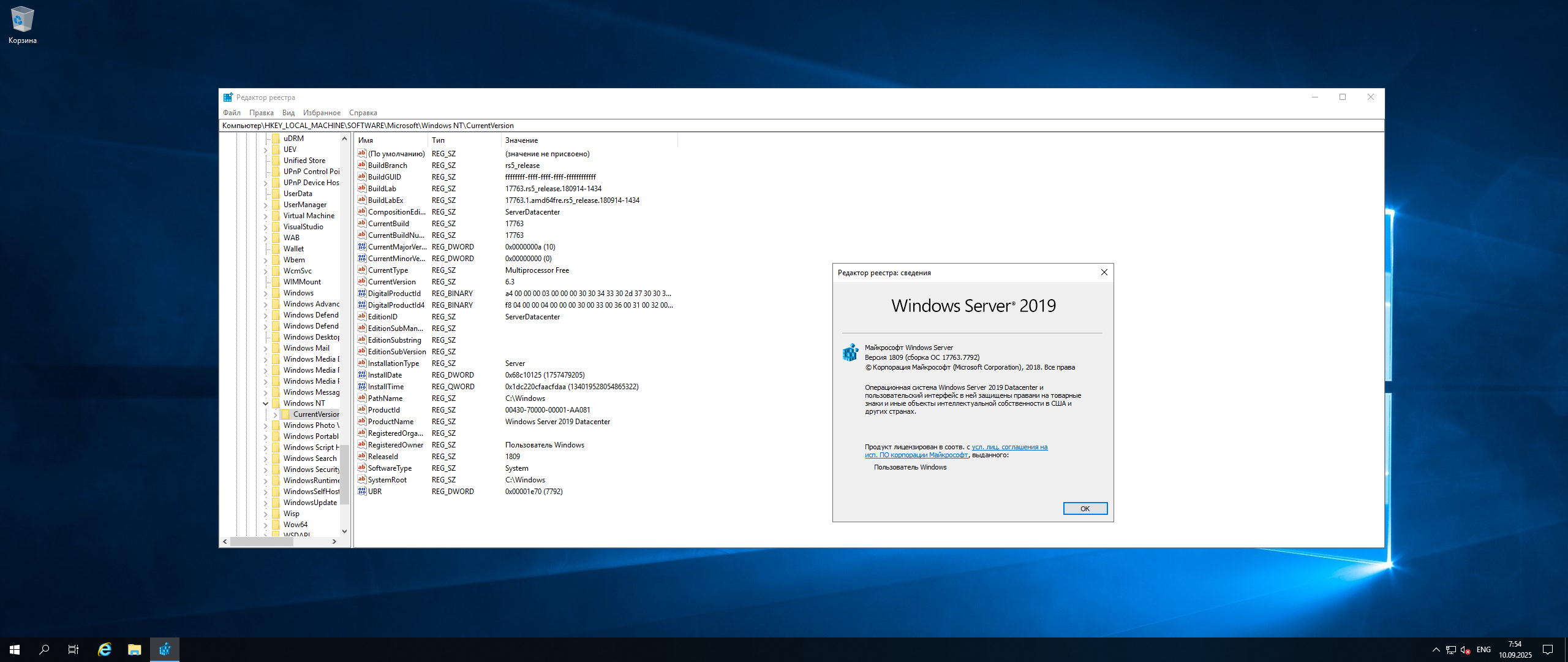Click the Registry Editor taskbar icon
This screenshot has height=662, width=1568.
tap(165, 650)
